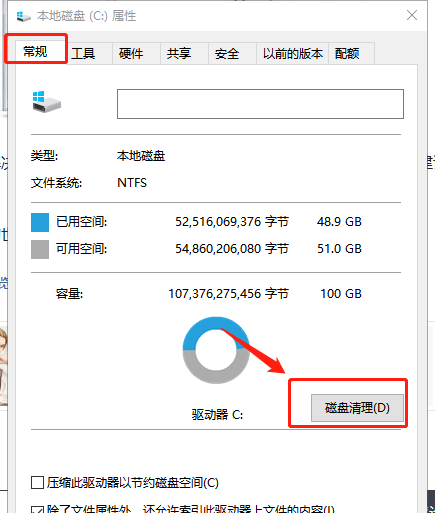The image size is (435, 513).
Task: Enable 压缩此驱动器以节约磁盘空间 checkbox
Action: click(x=37, y=482)
